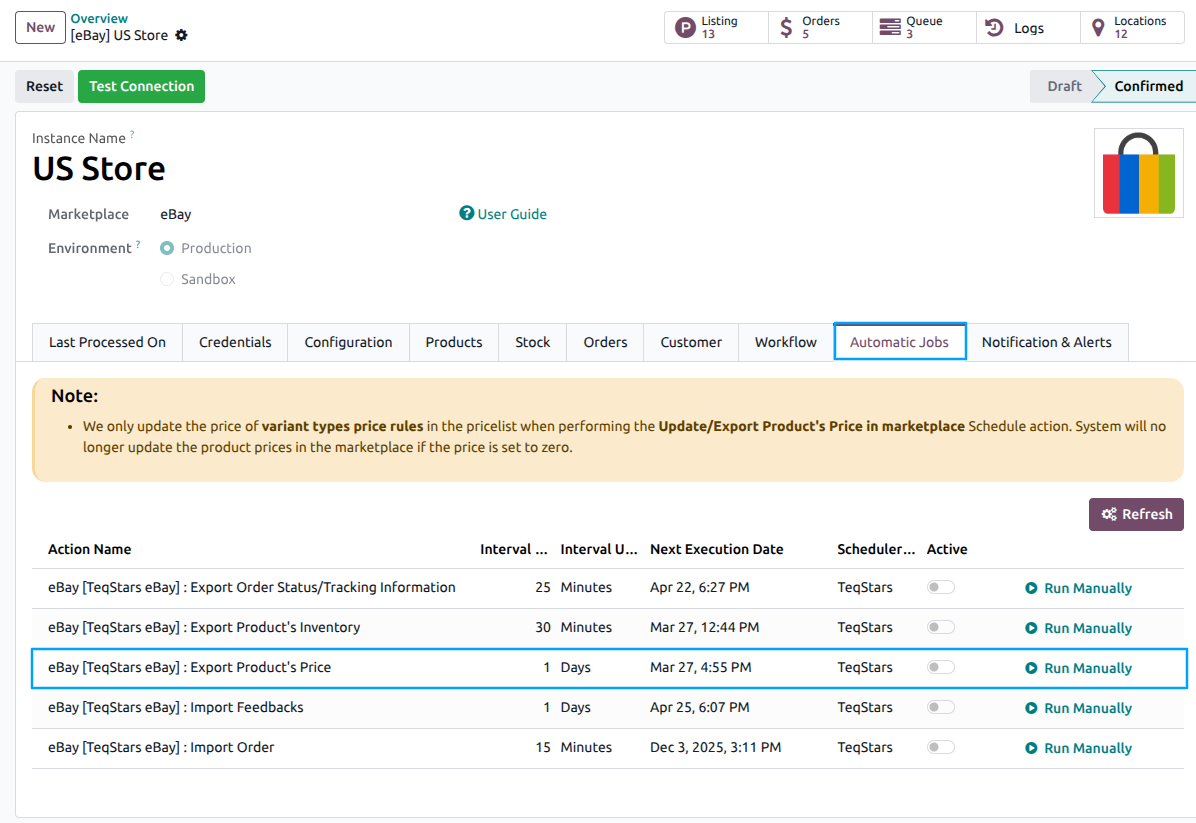
Task: Click the Logs history icon
Action: click(x=994, y=28)
